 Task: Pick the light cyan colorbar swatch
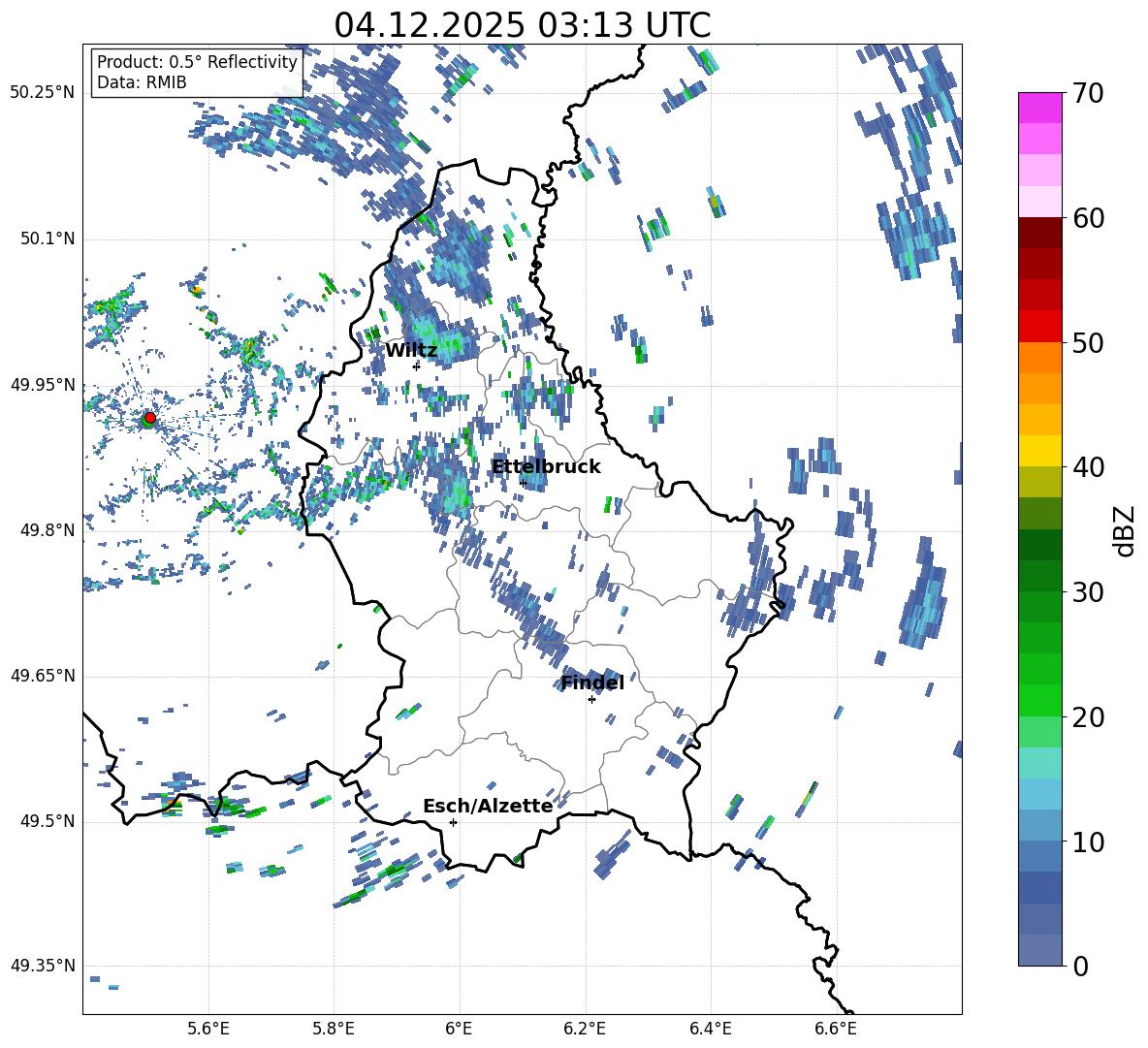pos(1040,763)
